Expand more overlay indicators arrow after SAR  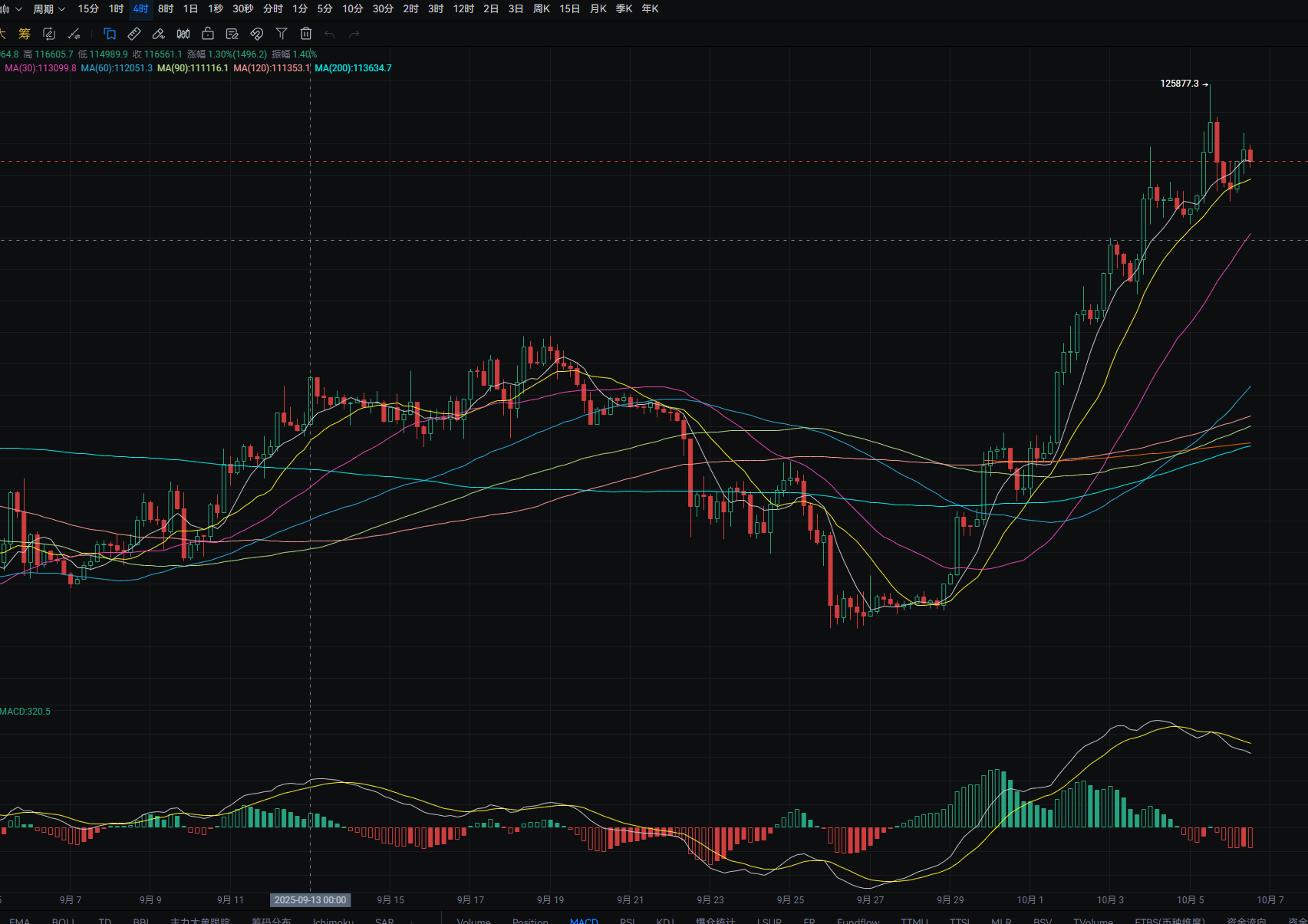coord(412,920)
